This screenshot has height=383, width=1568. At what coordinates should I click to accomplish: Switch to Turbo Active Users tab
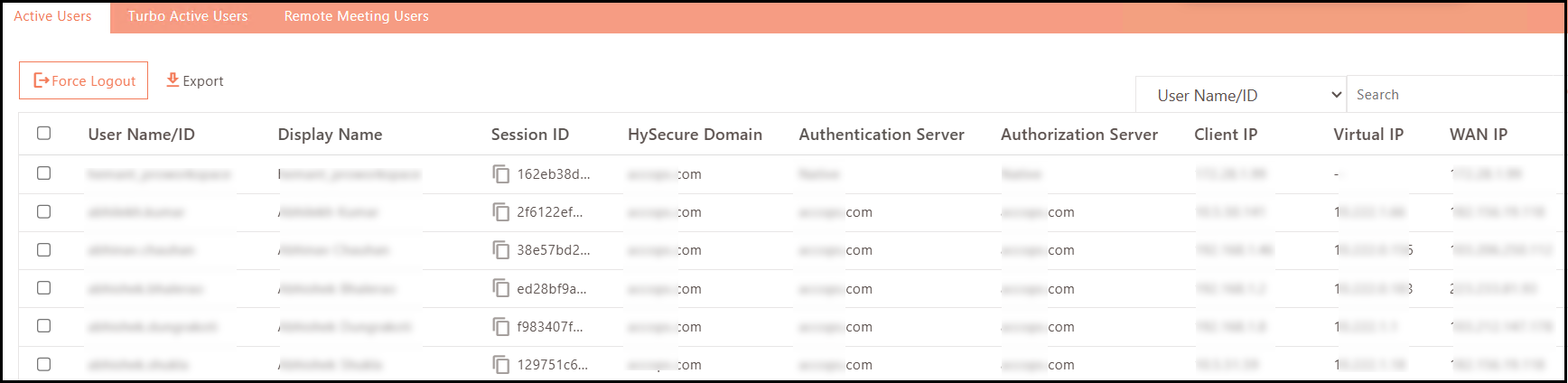(187, 16)
